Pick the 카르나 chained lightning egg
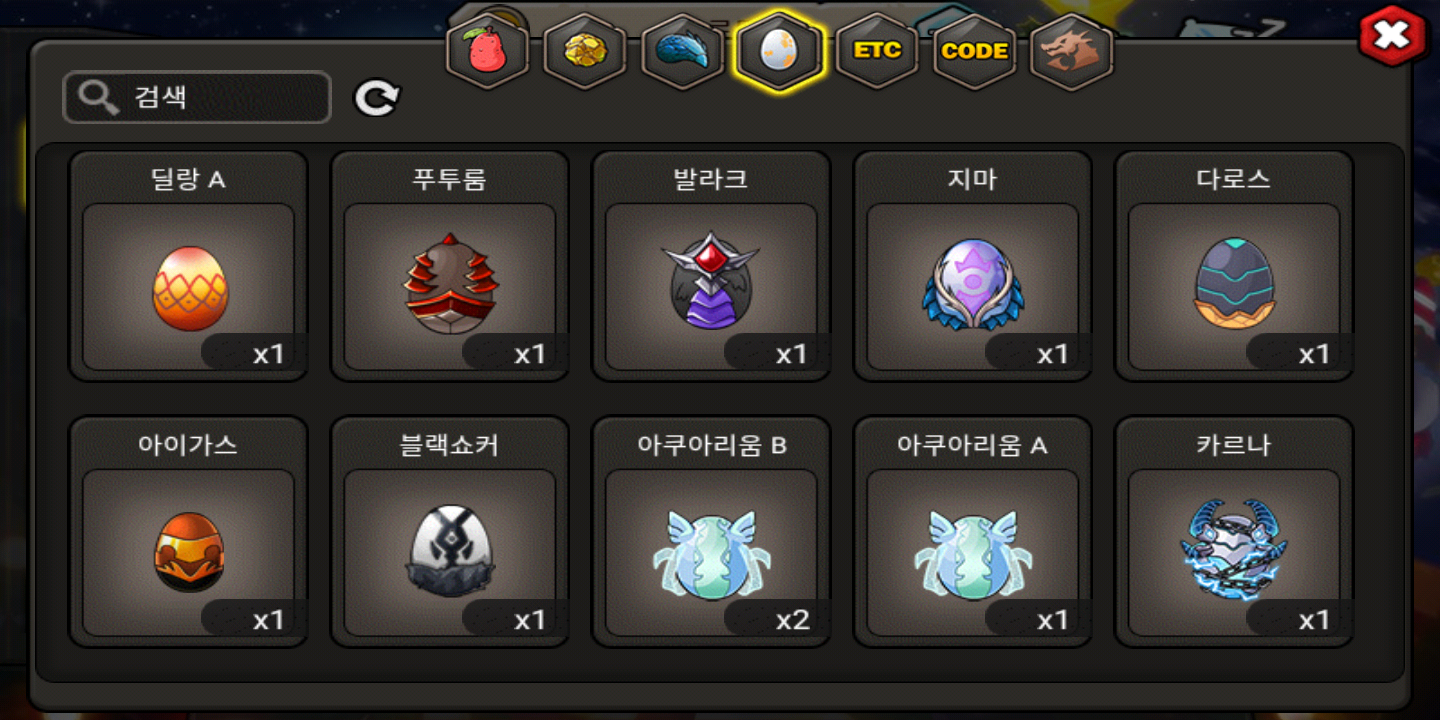 (1234, 532)
